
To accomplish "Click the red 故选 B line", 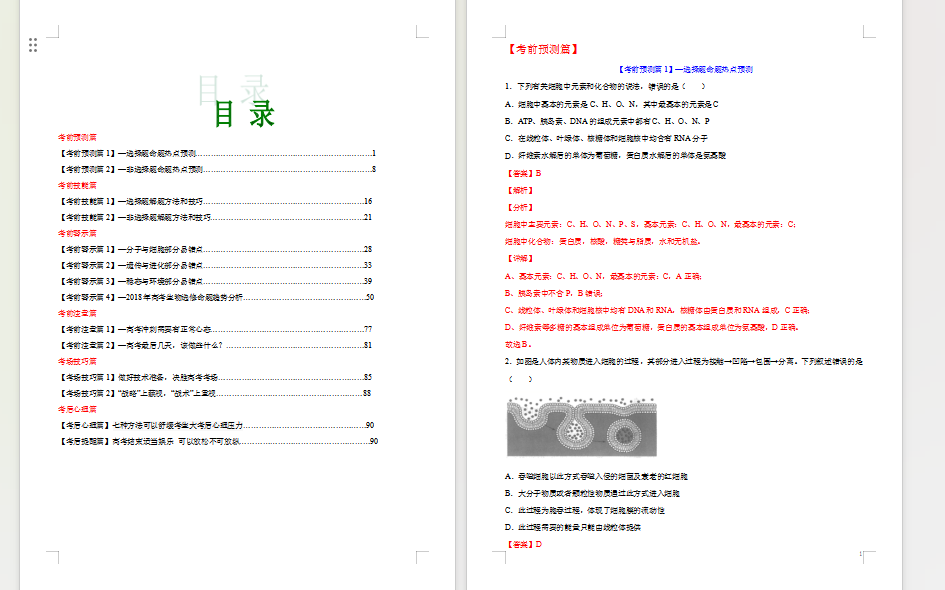I will (518, 344).
